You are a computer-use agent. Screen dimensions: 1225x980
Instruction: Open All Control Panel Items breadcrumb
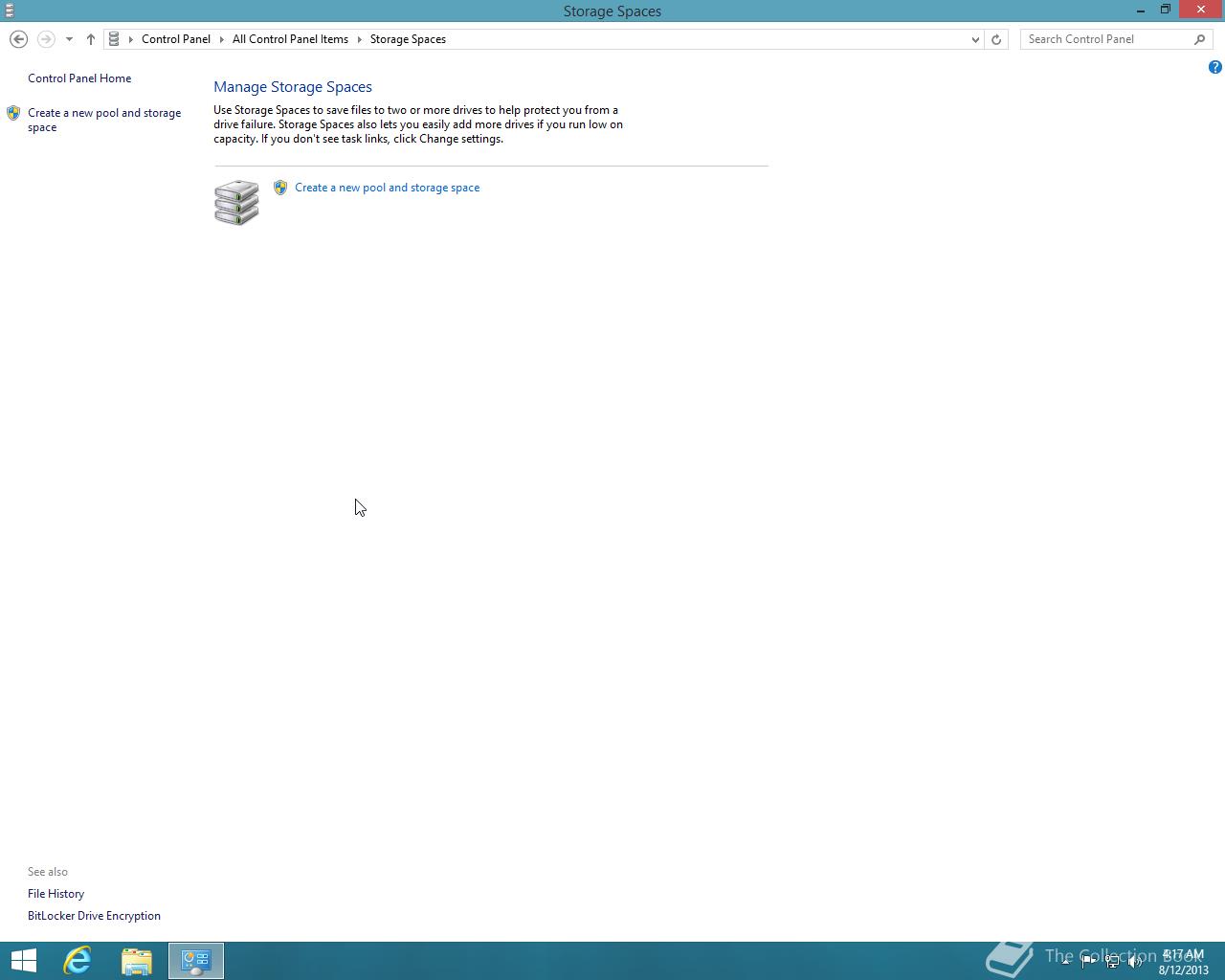(x=290, y=39)
